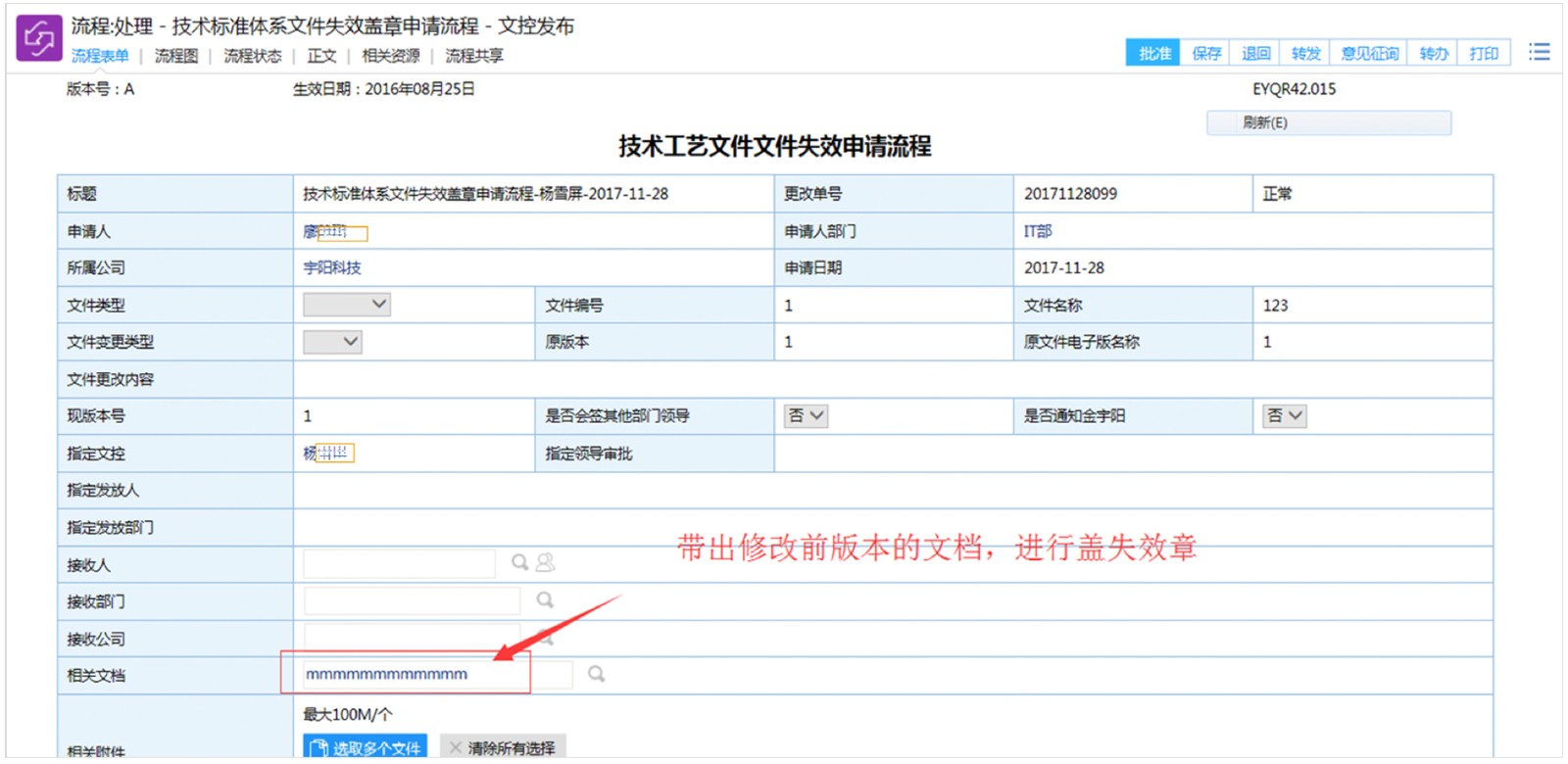Click the 打印 button
1568x764 pixels.
(x=1484, y=53)
